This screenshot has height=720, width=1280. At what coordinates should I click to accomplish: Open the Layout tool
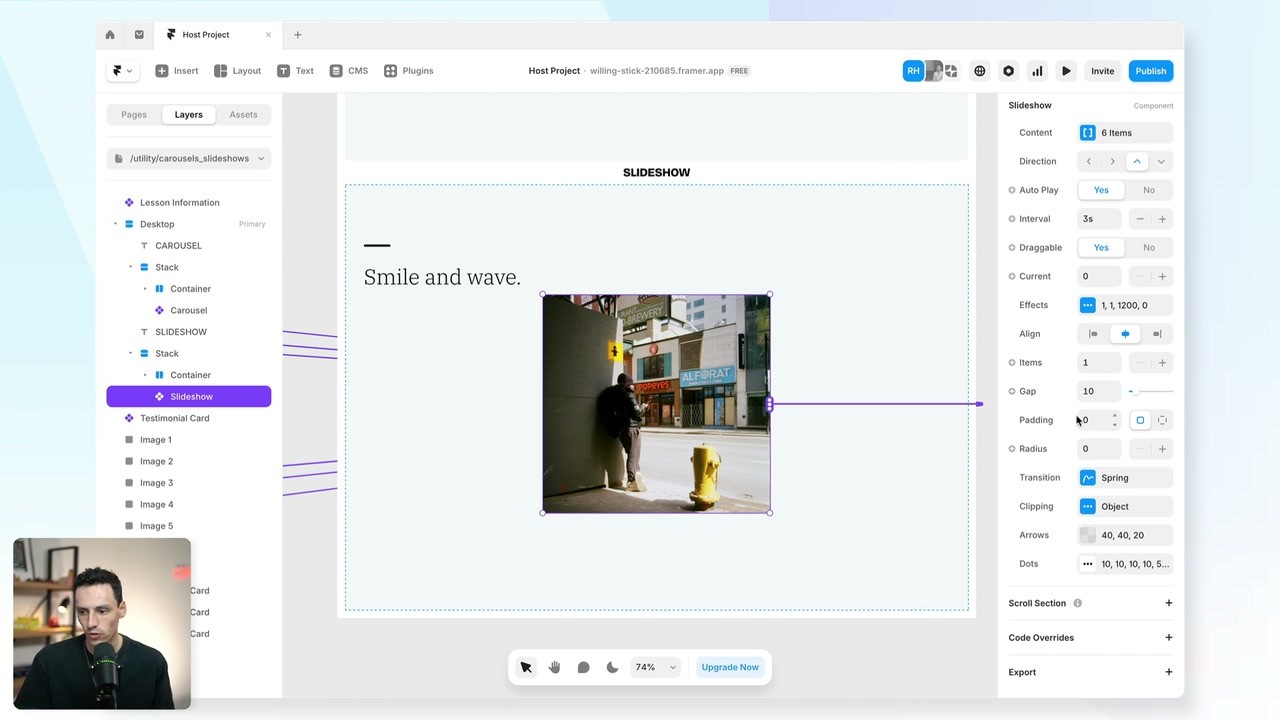(237, 71)
